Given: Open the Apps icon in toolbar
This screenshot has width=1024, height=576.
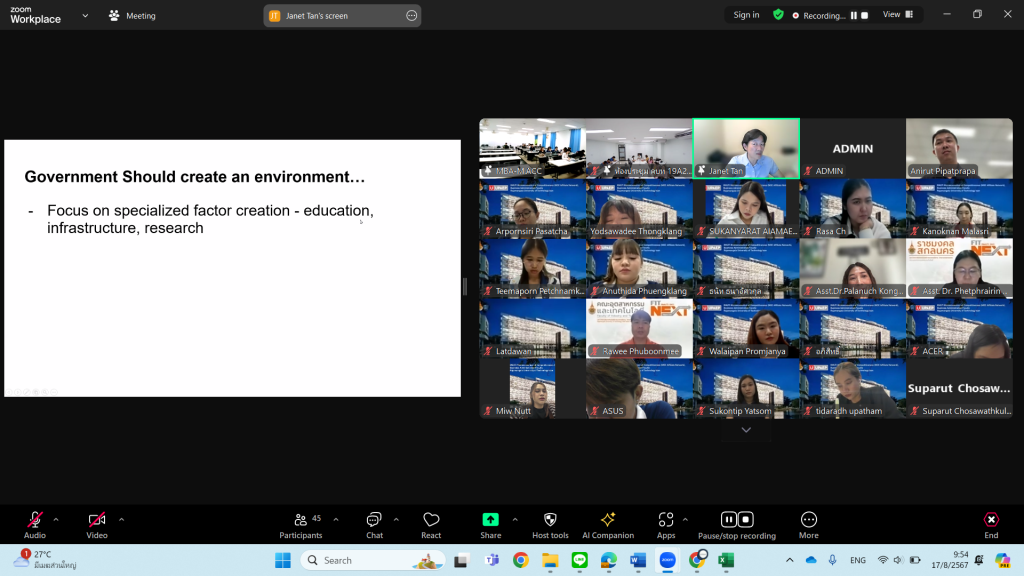Looking at the screenshot, I should [x=666, y=520].
